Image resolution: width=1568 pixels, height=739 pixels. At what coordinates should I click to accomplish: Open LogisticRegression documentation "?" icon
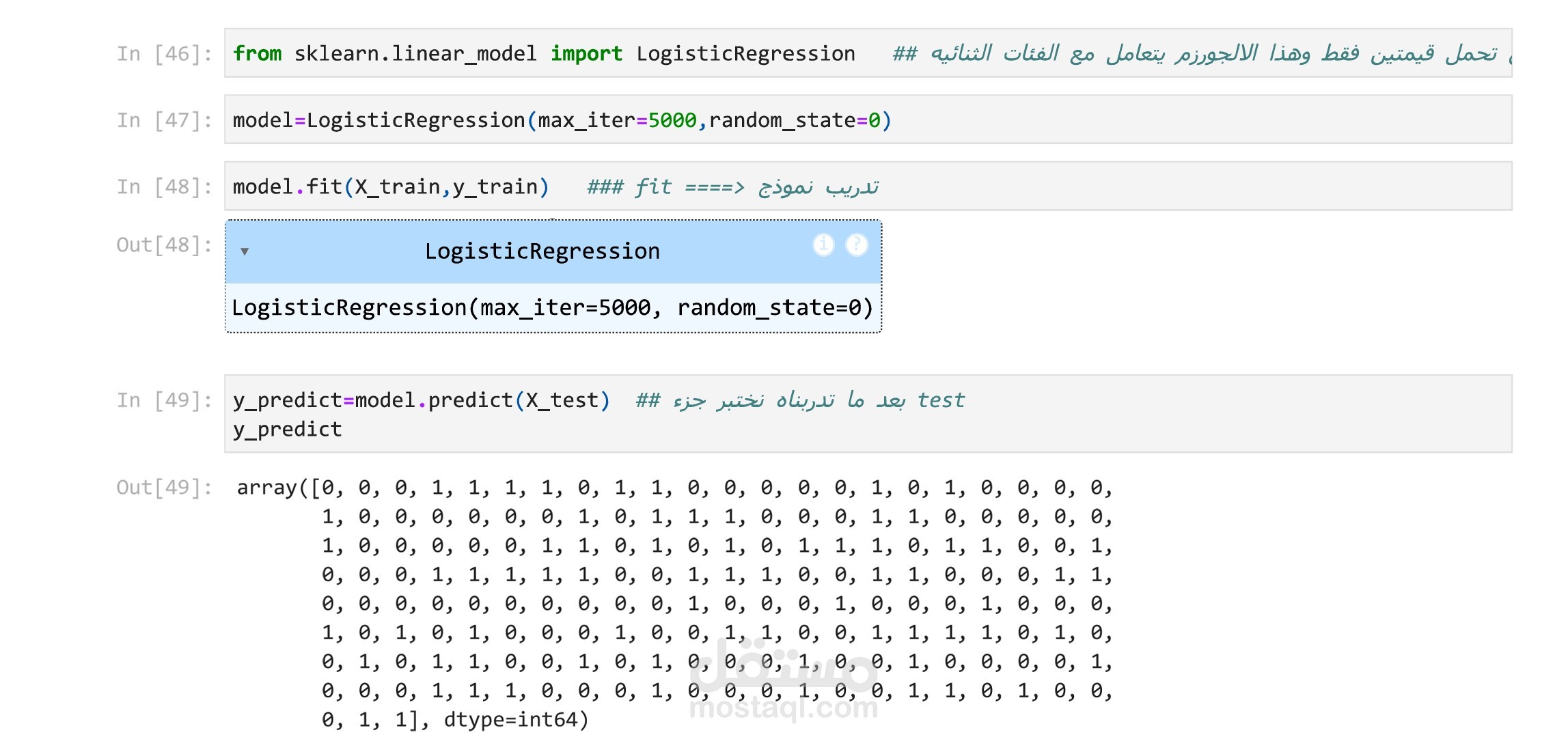coord(857,244)
